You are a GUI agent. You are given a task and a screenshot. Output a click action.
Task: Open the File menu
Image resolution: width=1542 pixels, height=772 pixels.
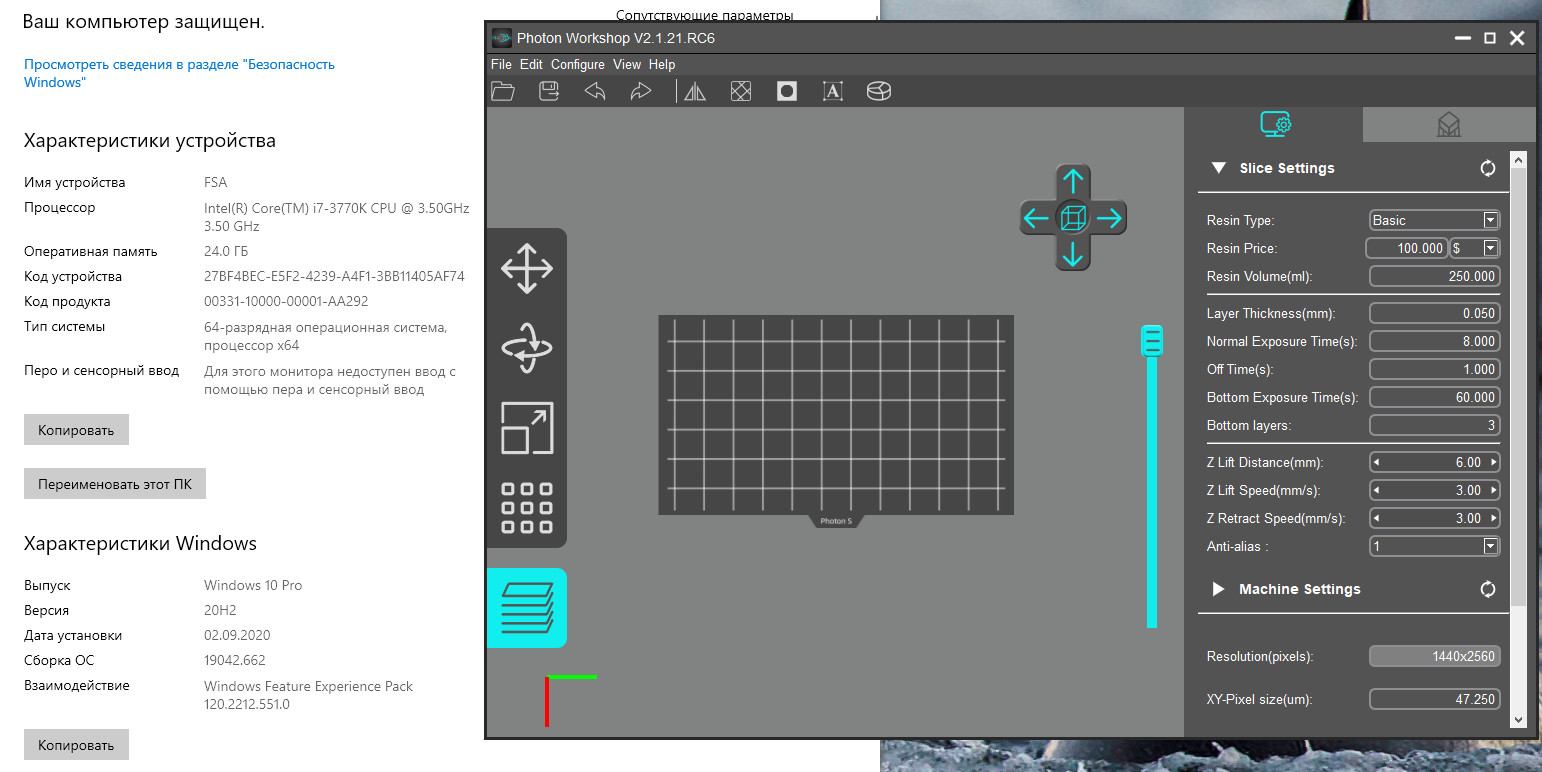(x=501, y=64)
